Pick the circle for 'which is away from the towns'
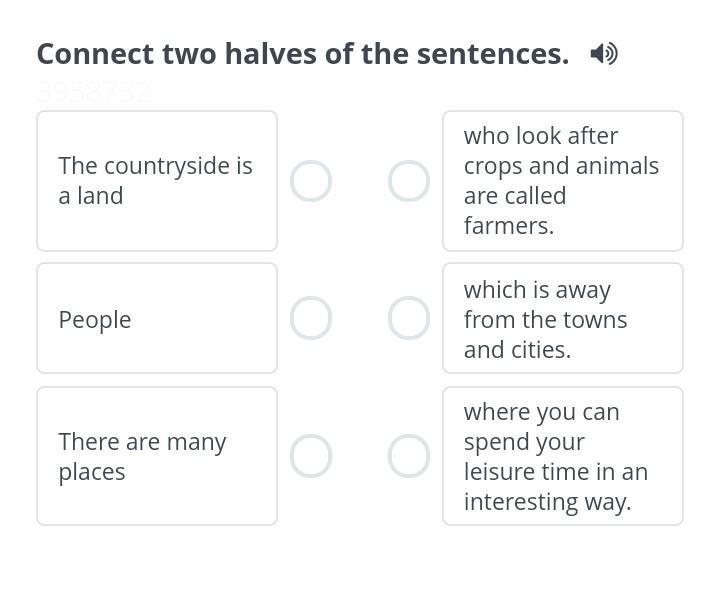 point(409,318)
